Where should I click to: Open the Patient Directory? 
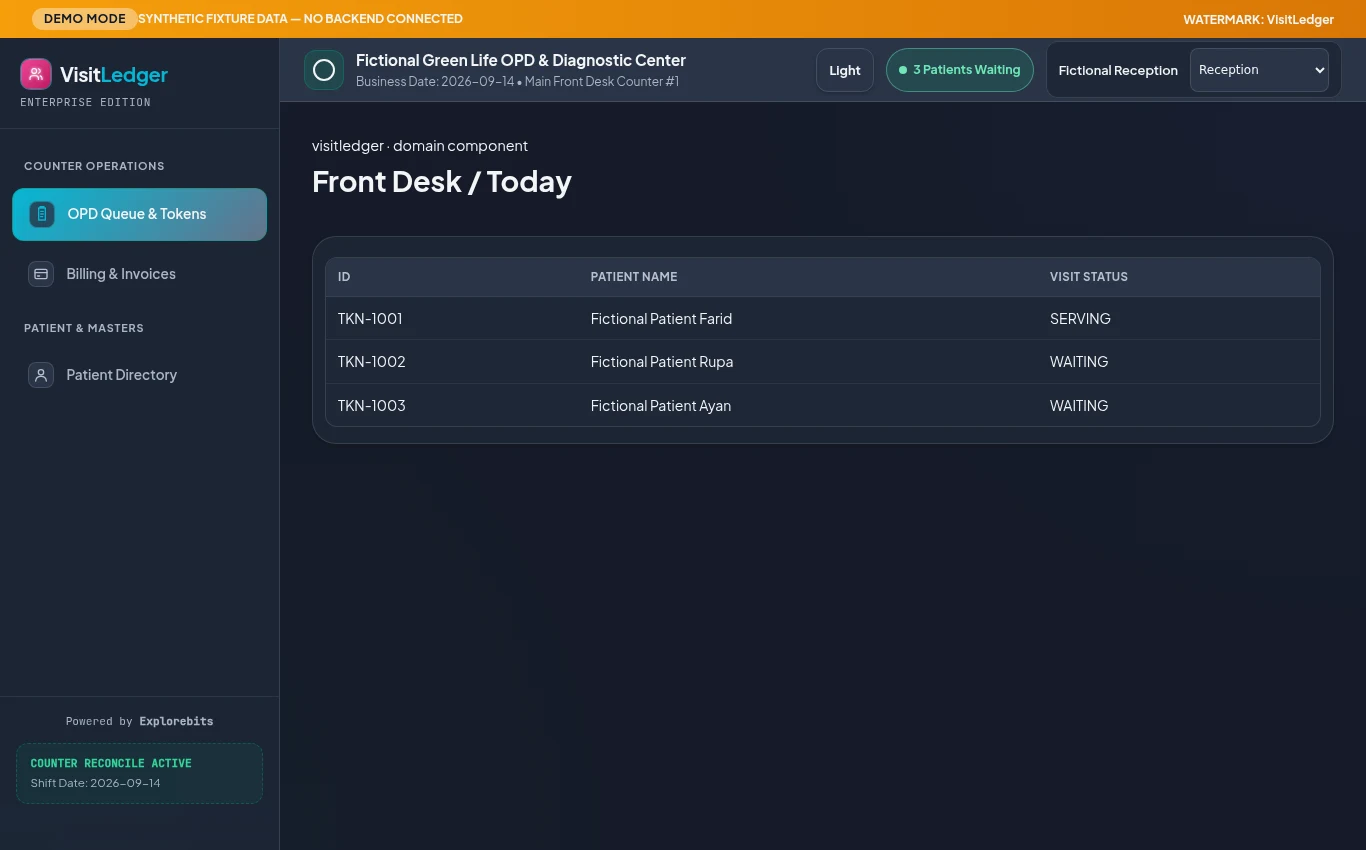pyautogui.click(x=139, y=375)
